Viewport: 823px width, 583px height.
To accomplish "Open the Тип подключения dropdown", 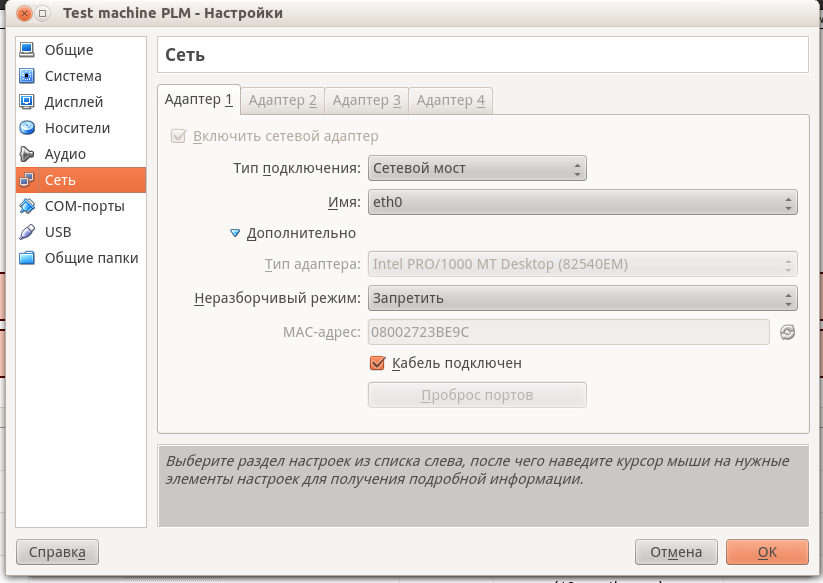I will (477, 168).
